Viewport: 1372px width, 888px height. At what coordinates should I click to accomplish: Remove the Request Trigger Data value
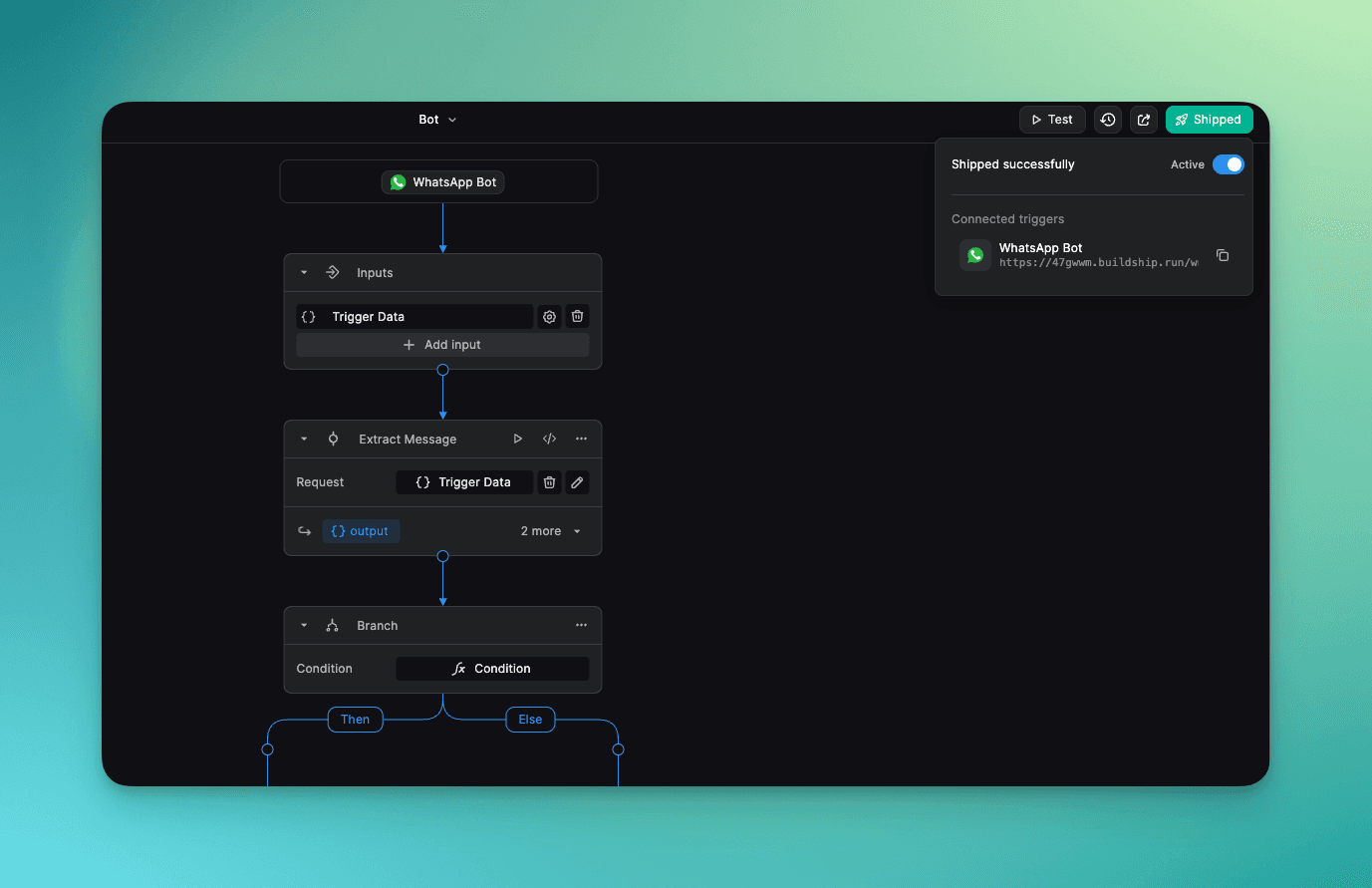pos(549,482)
